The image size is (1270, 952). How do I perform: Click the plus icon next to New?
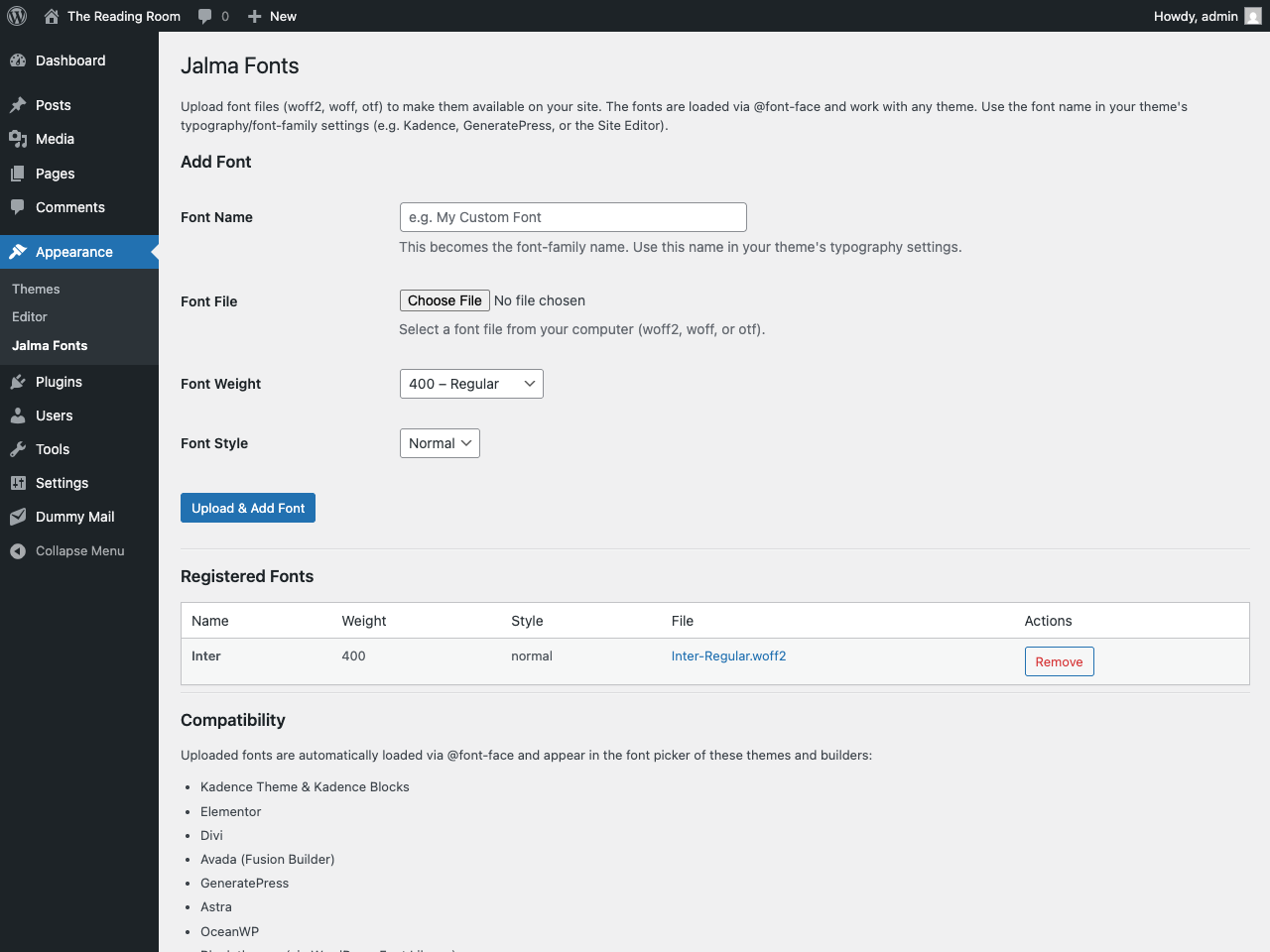[255, 16]
